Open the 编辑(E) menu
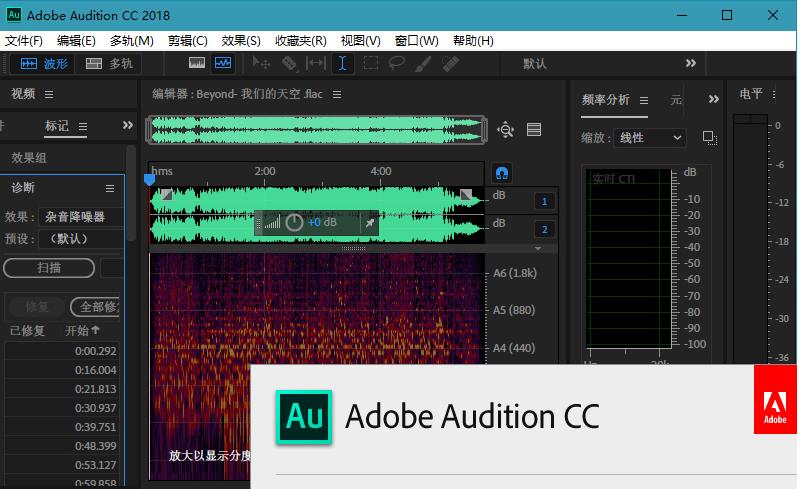This screenshot has width=801, height=489. click(76, 41)
